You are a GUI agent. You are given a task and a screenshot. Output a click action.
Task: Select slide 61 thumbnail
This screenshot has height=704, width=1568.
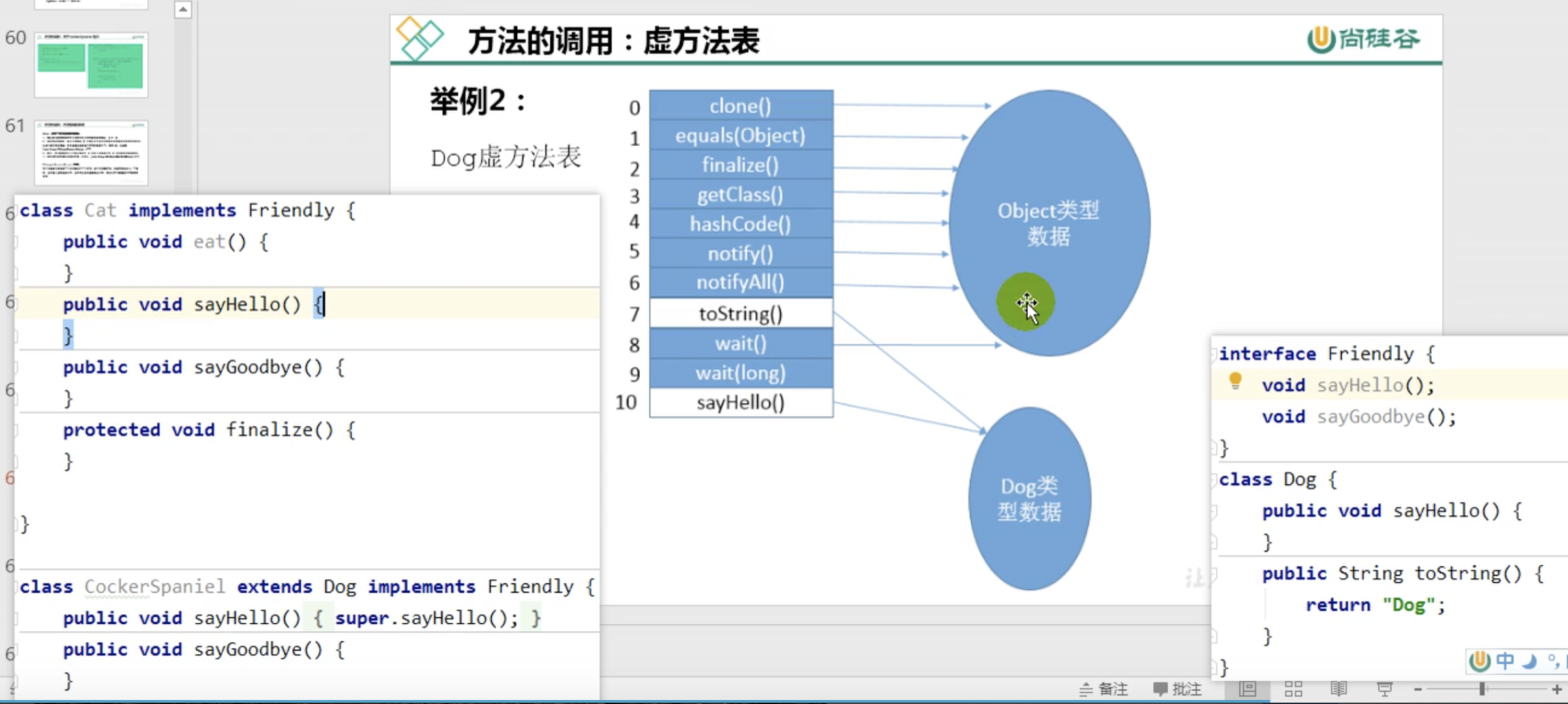point(91,153)
